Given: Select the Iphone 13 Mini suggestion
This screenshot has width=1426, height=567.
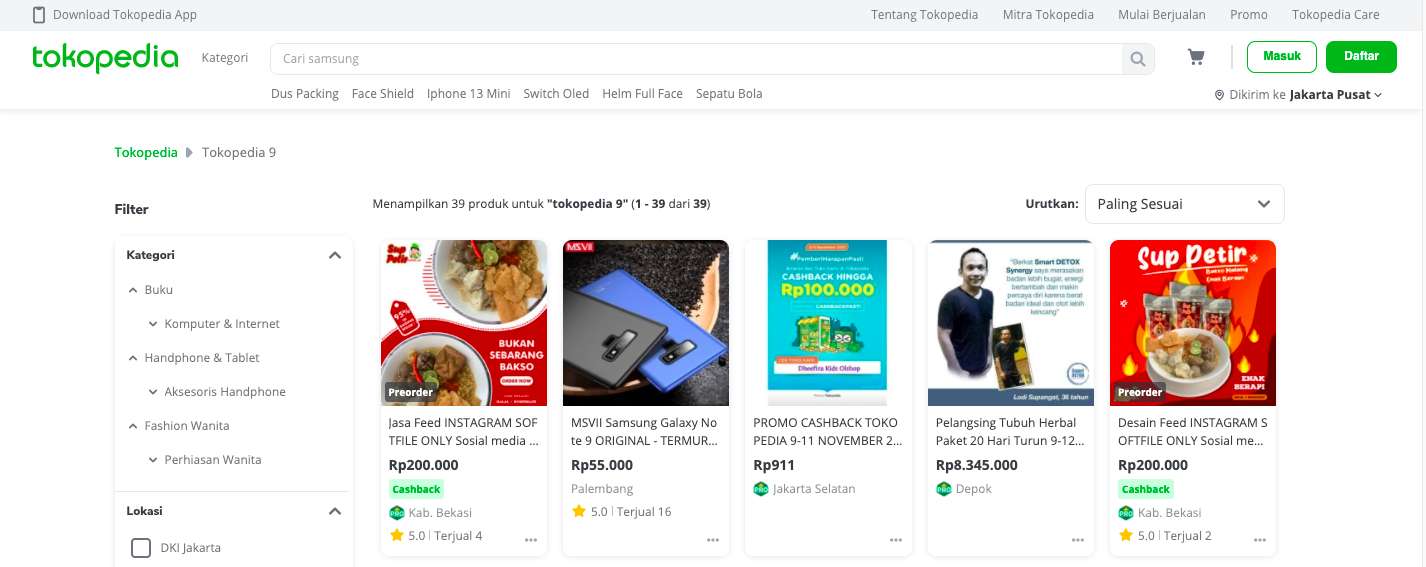Looking at the screenshot, I should 469,94.
